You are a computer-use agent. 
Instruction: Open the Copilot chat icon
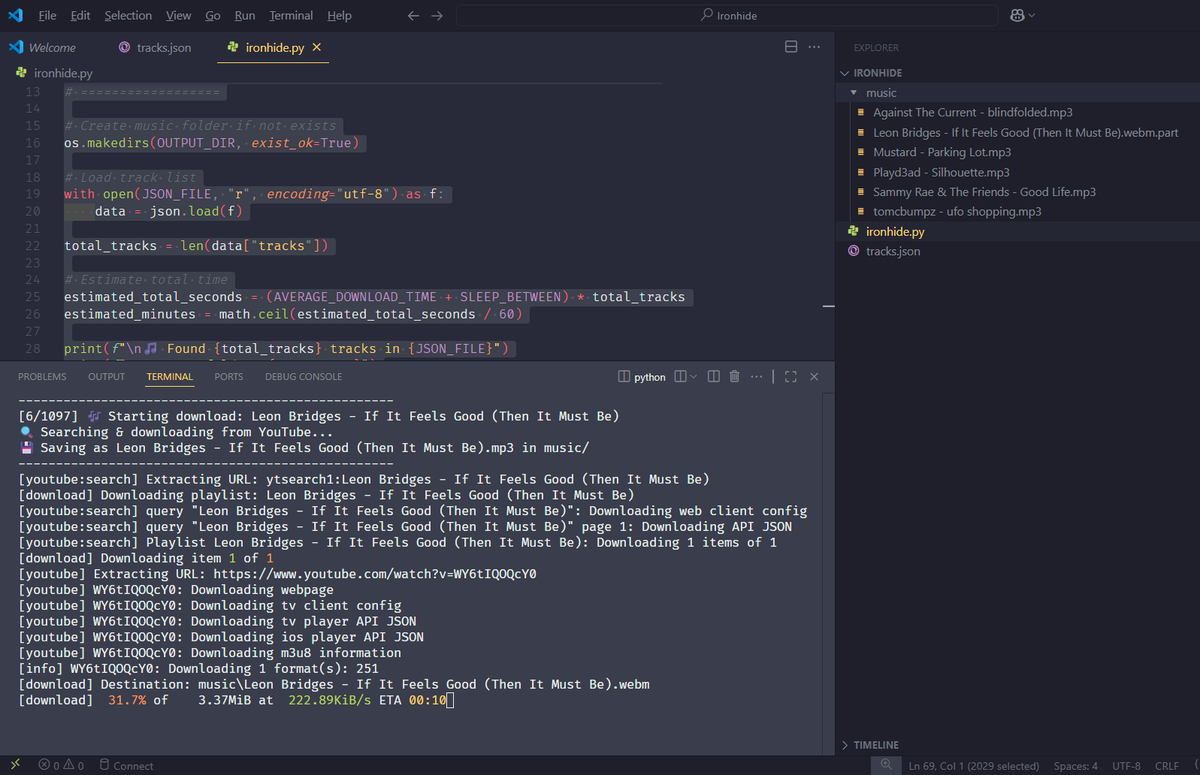point(1018,15)
